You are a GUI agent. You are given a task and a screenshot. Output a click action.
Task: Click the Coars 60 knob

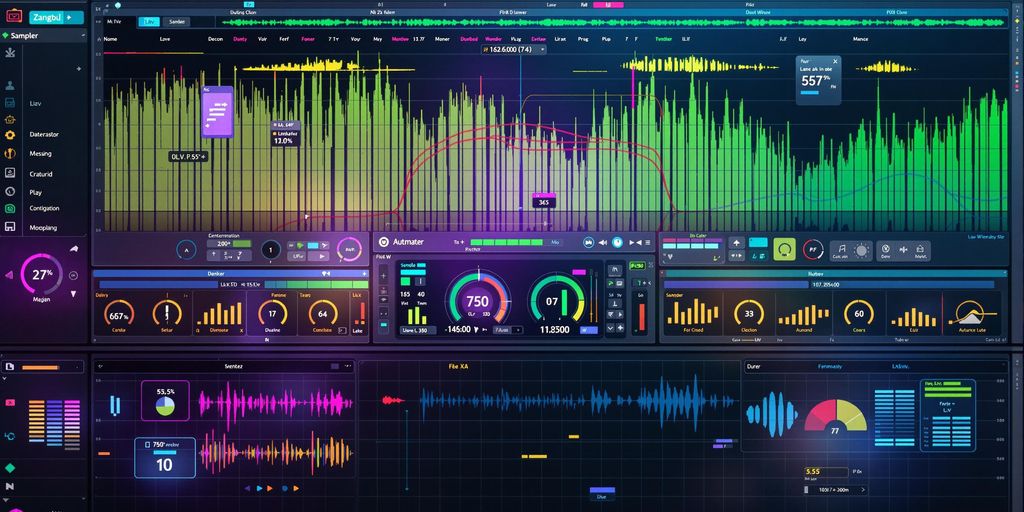click(x=858, y=313)
